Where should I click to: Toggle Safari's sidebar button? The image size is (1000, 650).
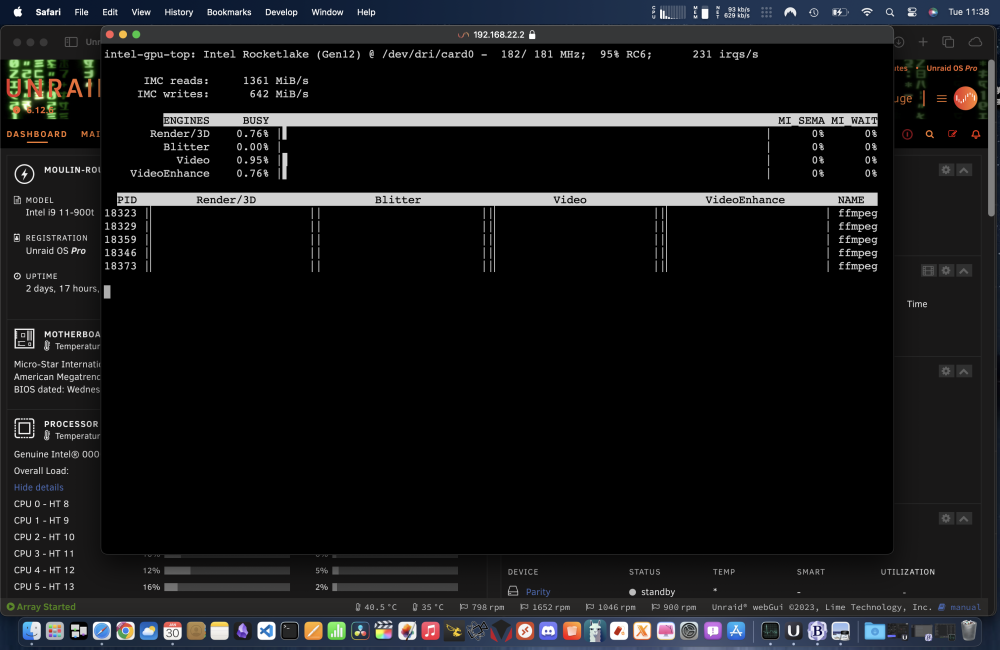point(71,42)
